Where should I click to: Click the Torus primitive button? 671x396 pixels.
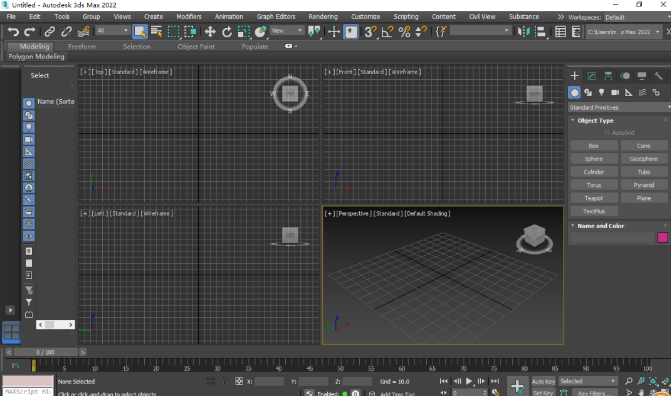click(x=594, y=185)
